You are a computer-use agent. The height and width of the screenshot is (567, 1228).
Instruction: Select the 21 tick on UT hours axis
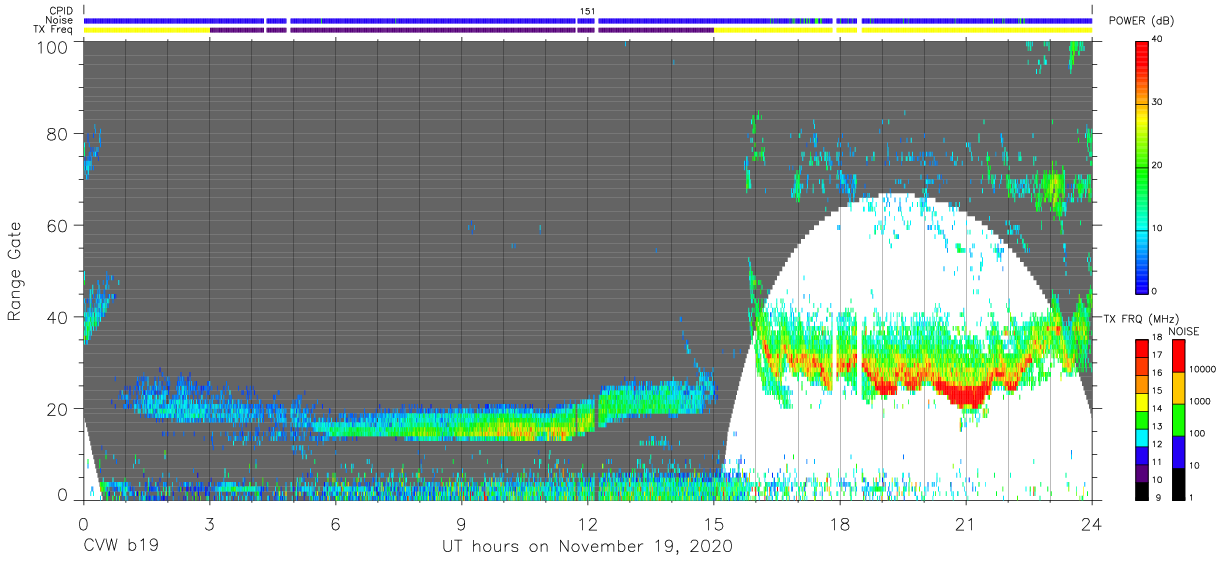point(965,523)
